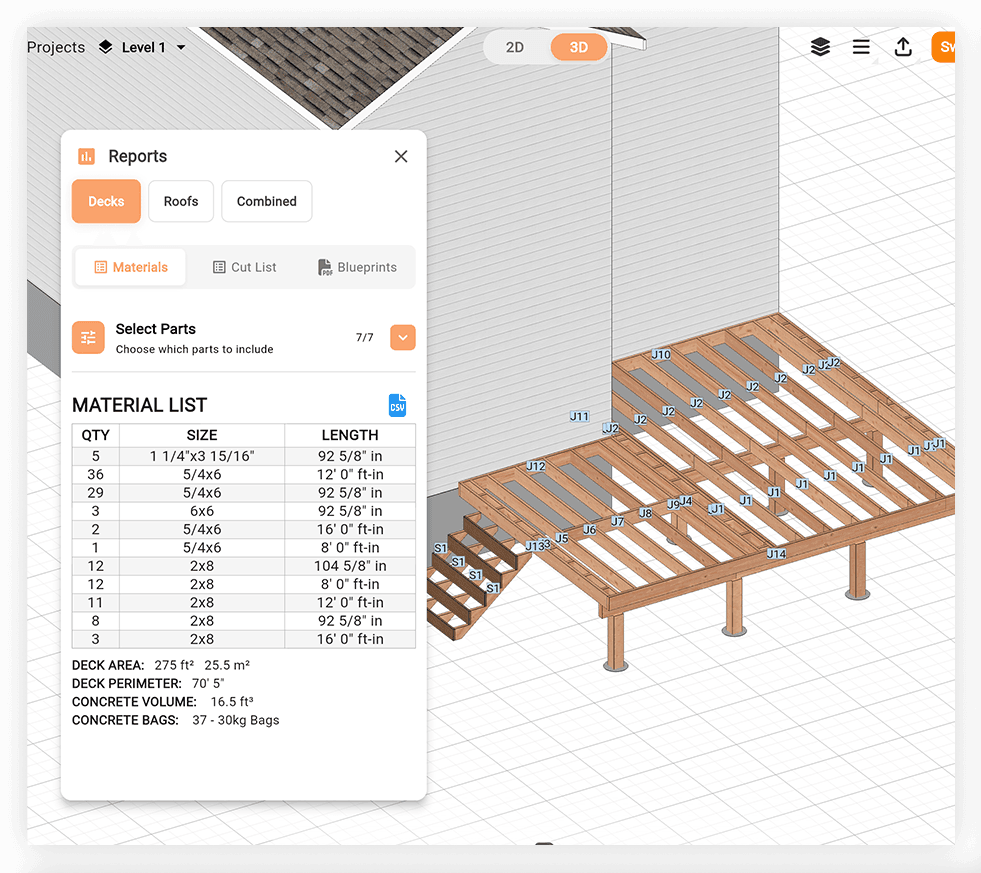Viewport: 981px width, 873px height.
Task: Click the Select Parts filter sliders icon
Action: pyautogui.click(x=88, y=337)
